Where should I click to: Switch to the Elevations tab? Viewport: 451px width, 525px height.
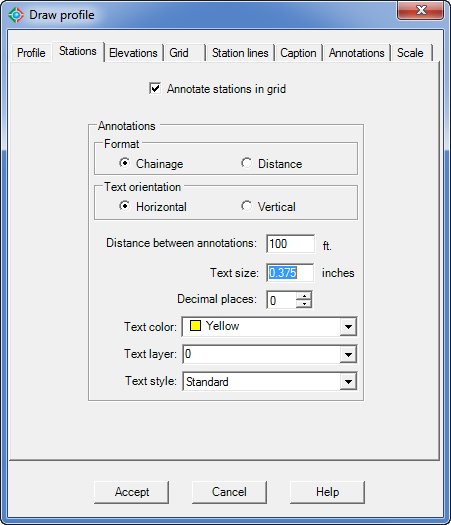tap(133, 53)
